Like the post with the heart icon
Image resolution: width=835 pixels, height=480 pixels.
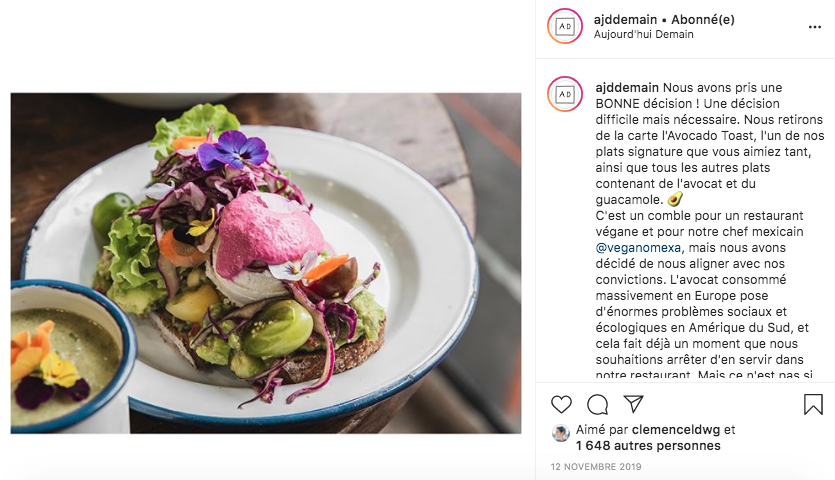pos(561,404)
